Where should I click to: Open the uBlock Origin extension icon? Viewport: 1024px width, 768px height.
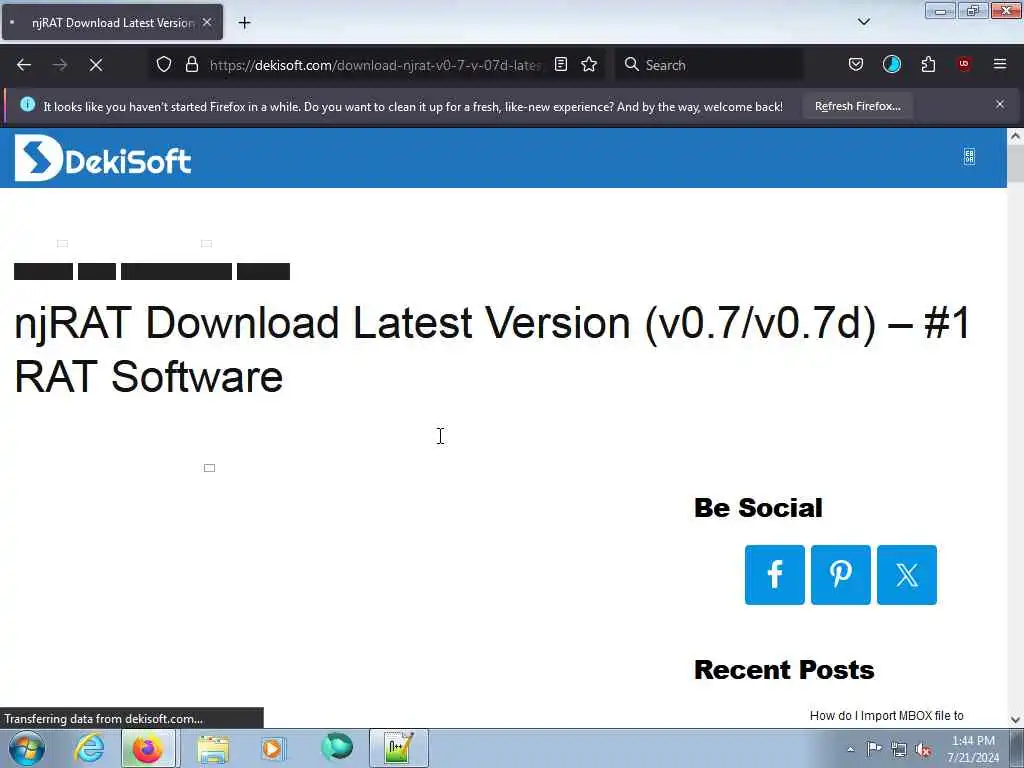[x=964, y=64]
